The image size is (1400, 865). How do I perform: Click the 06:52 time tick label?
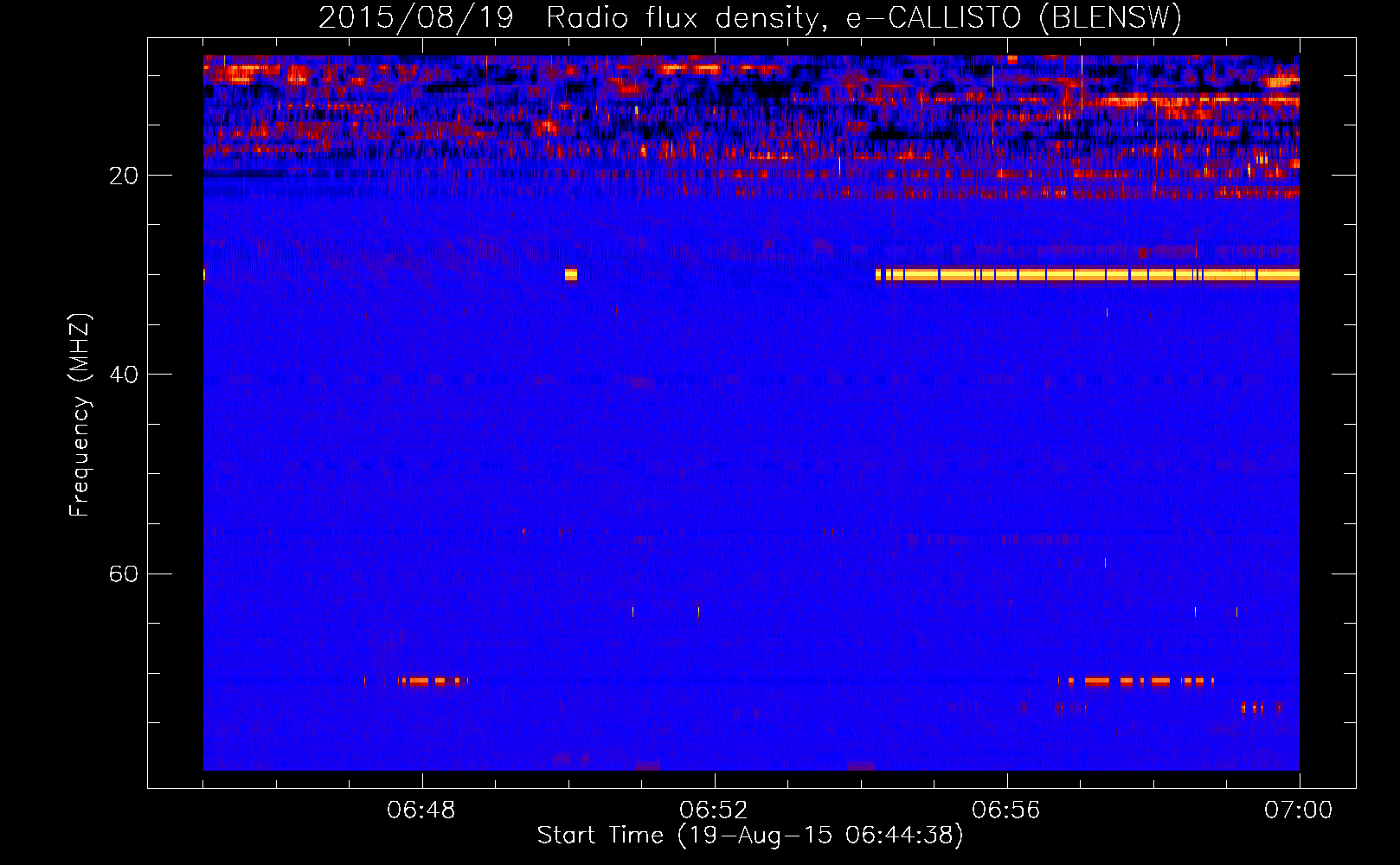714,811
